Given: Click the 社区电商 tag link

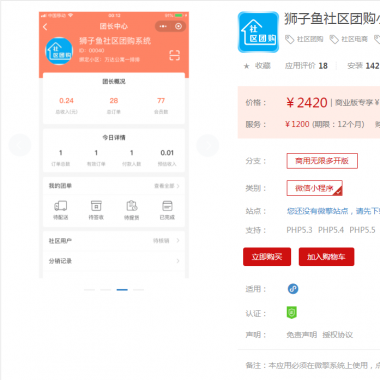Looking at the screenshot, I should click(x=355, y=39).
